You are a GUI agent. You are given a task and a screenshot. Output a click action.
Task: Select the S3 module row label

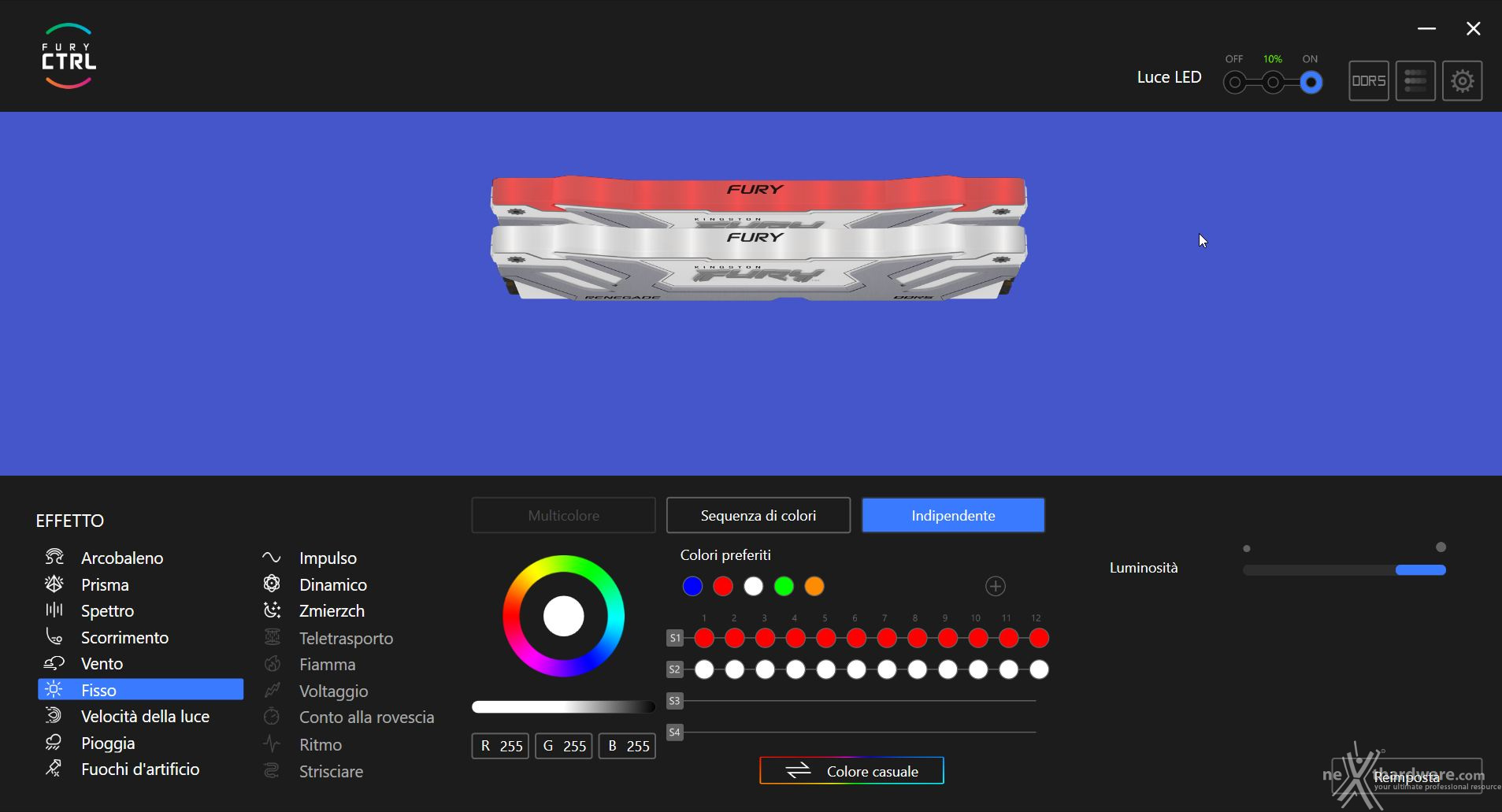[674, 700]
